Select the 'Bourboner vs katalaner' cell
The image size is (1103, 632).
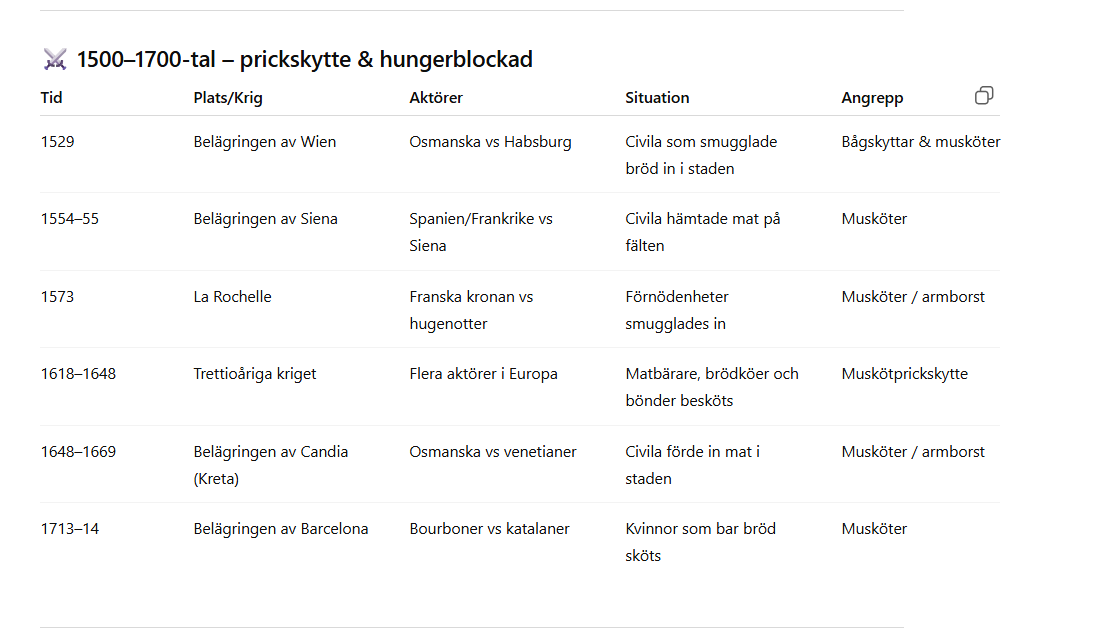(x=490, y=529)
